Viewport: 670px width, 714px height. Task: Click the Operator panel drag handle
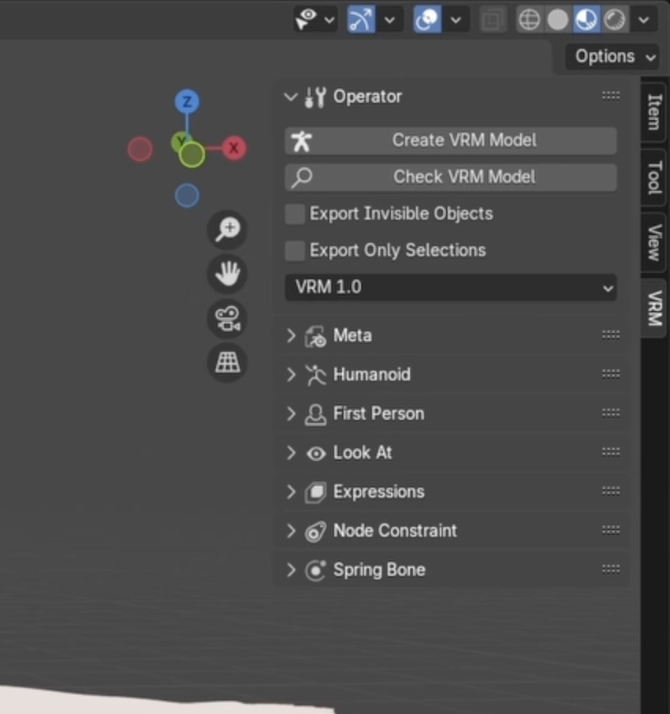[x=611, y=96]
